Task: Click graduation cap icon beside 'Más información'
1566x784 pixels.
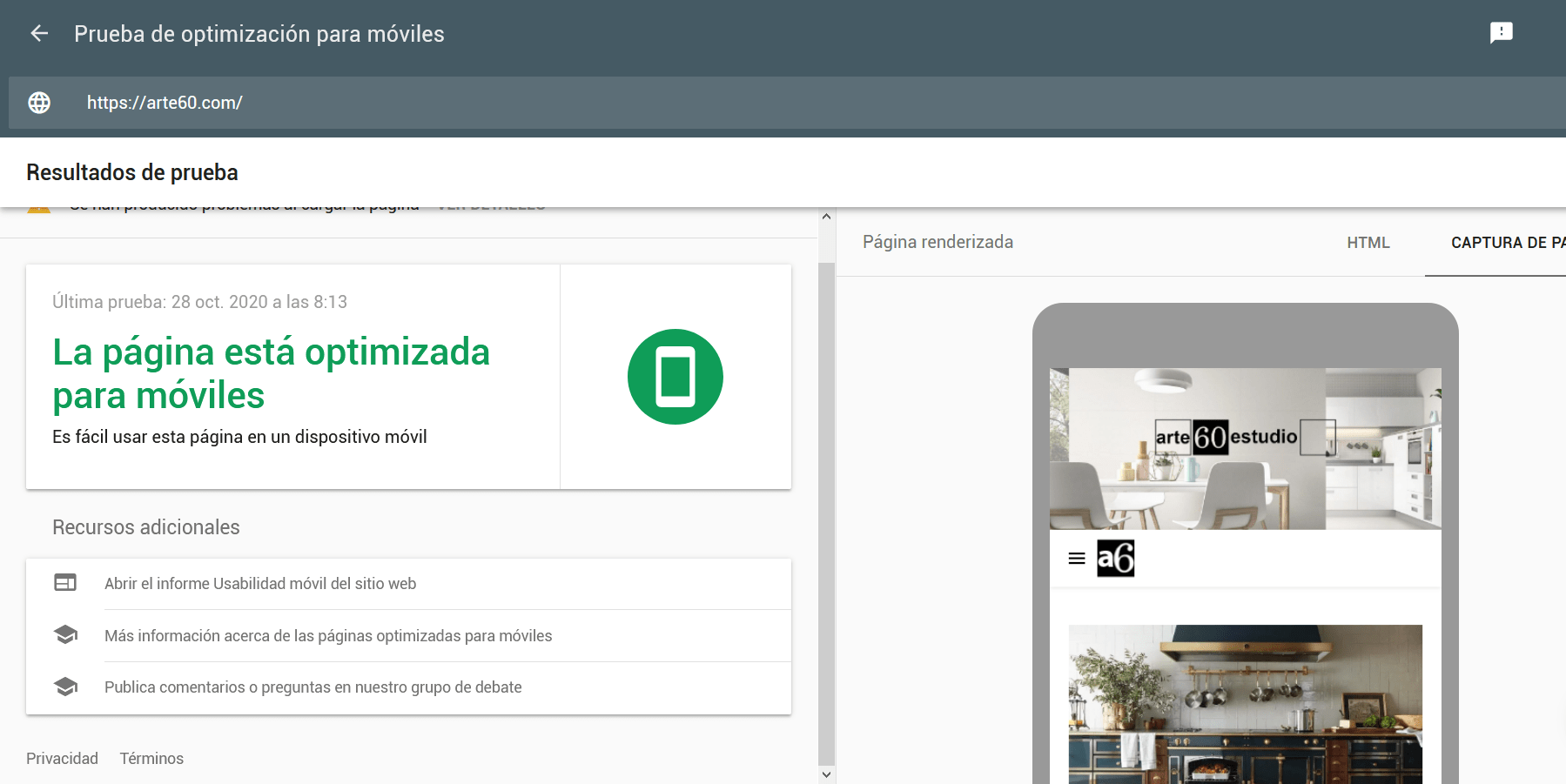Action: click(x=65, y=635)
